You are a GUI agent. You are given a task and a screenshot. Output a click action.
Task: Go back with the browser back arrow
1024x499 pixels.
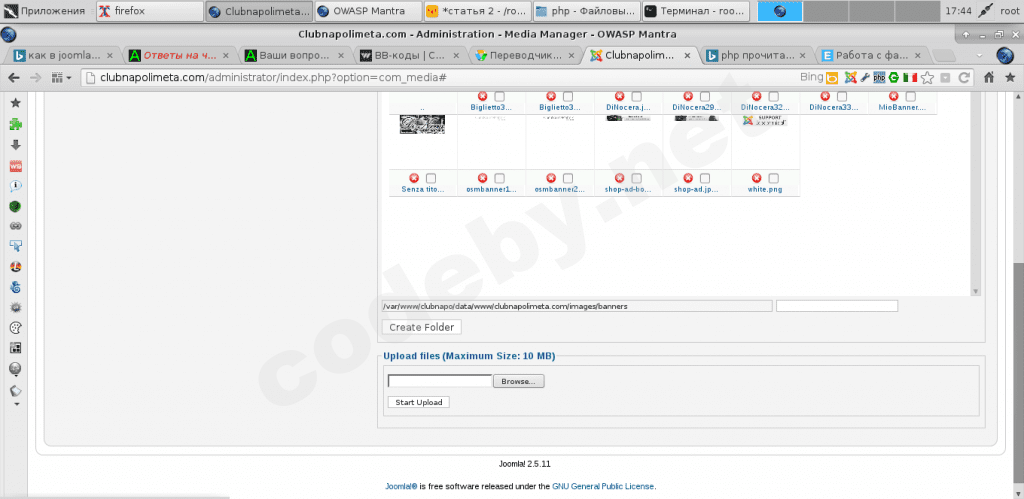[x=14, y=78]
